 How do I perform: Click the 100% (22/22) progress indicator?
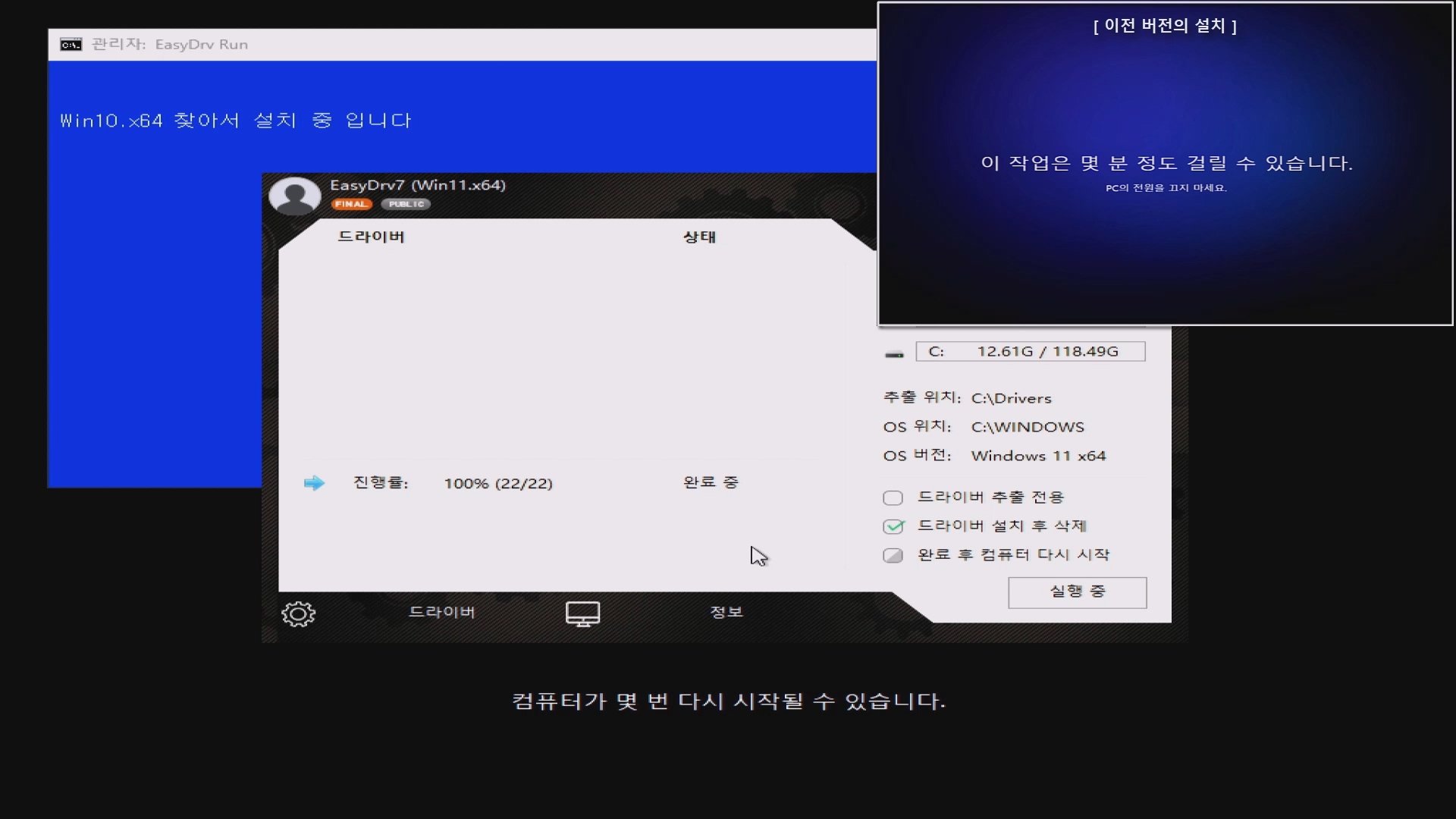pos(498,483)
